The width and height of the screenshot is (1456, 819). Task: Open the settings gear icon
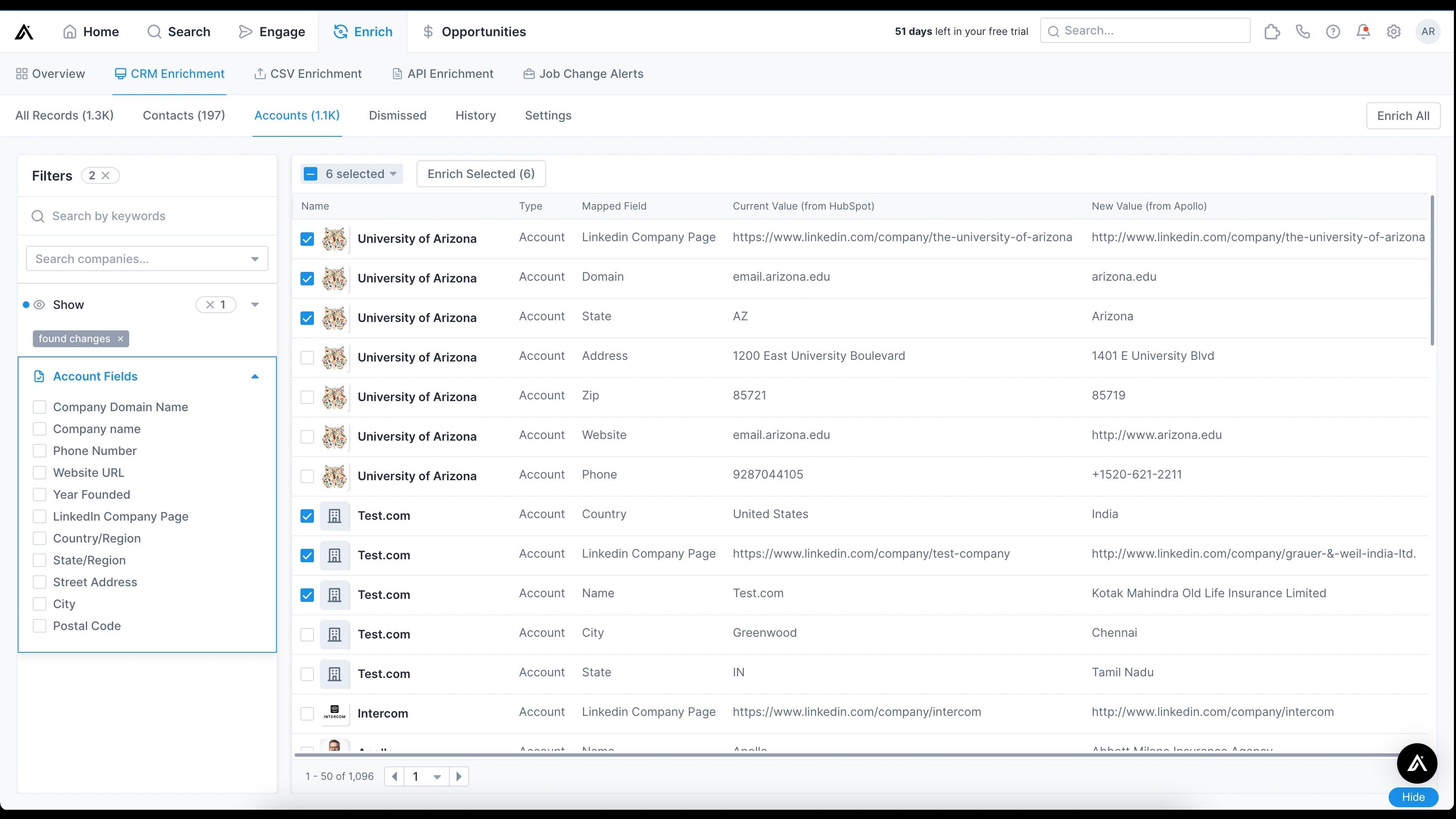(x=1394, y=32)
